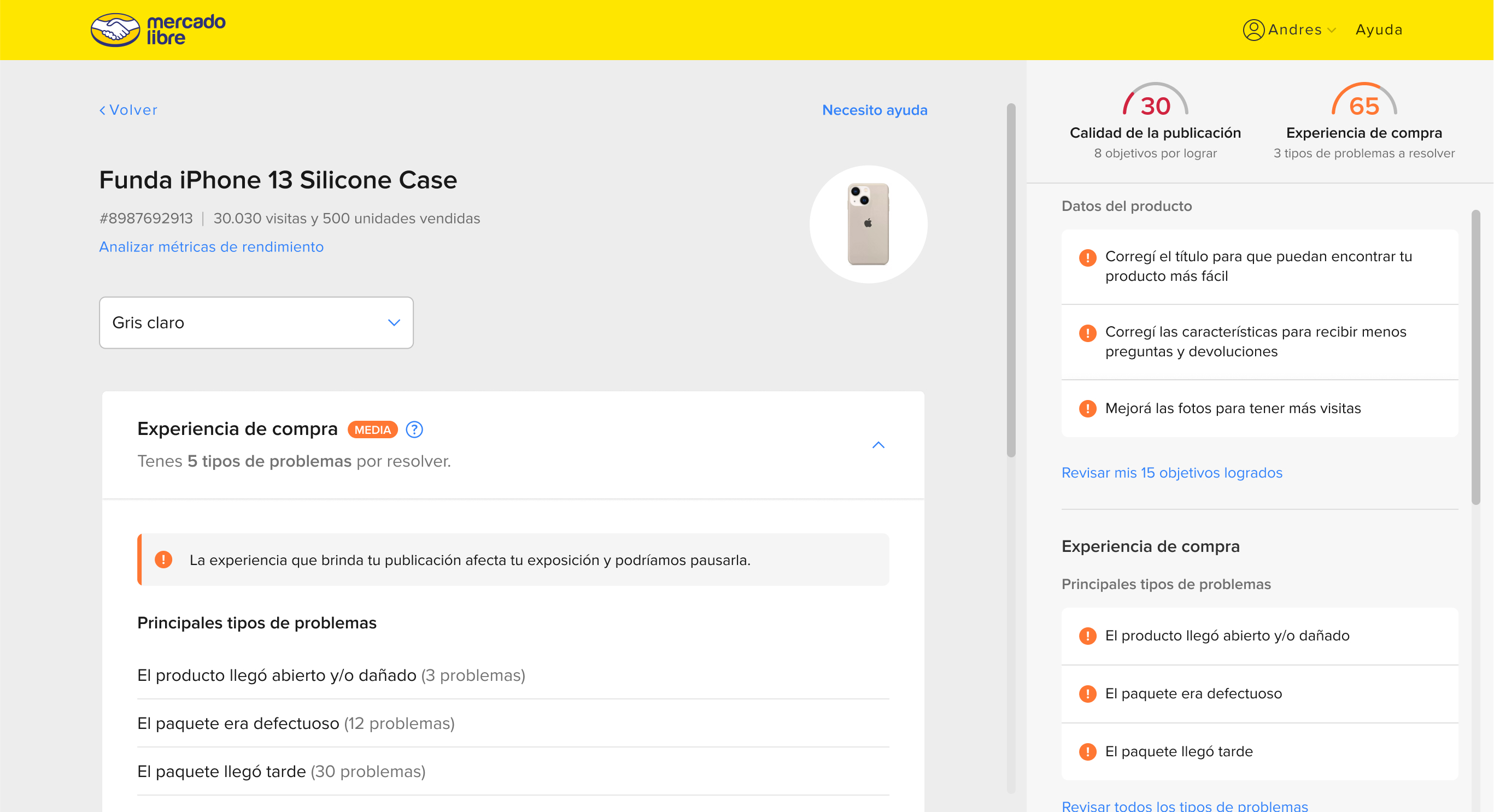Open Revisar mis 15 objetivos logrados
The height and width of the screenshot is (812, 1494).
pos(1171,473)
